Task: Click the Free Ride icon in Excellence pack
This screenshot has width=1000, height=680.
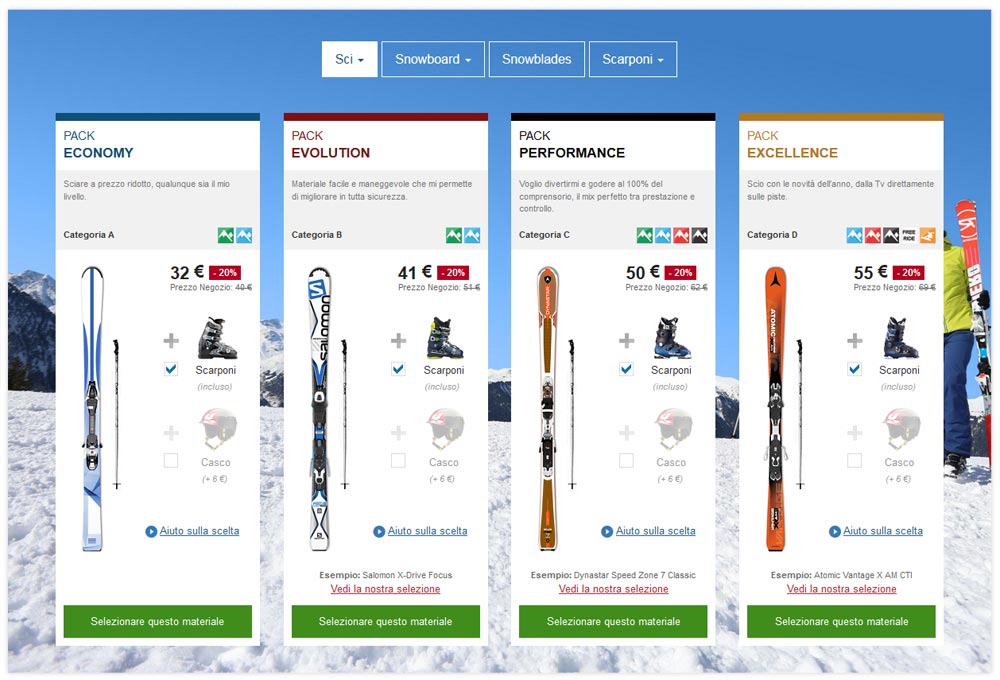Action: point(909,235)
